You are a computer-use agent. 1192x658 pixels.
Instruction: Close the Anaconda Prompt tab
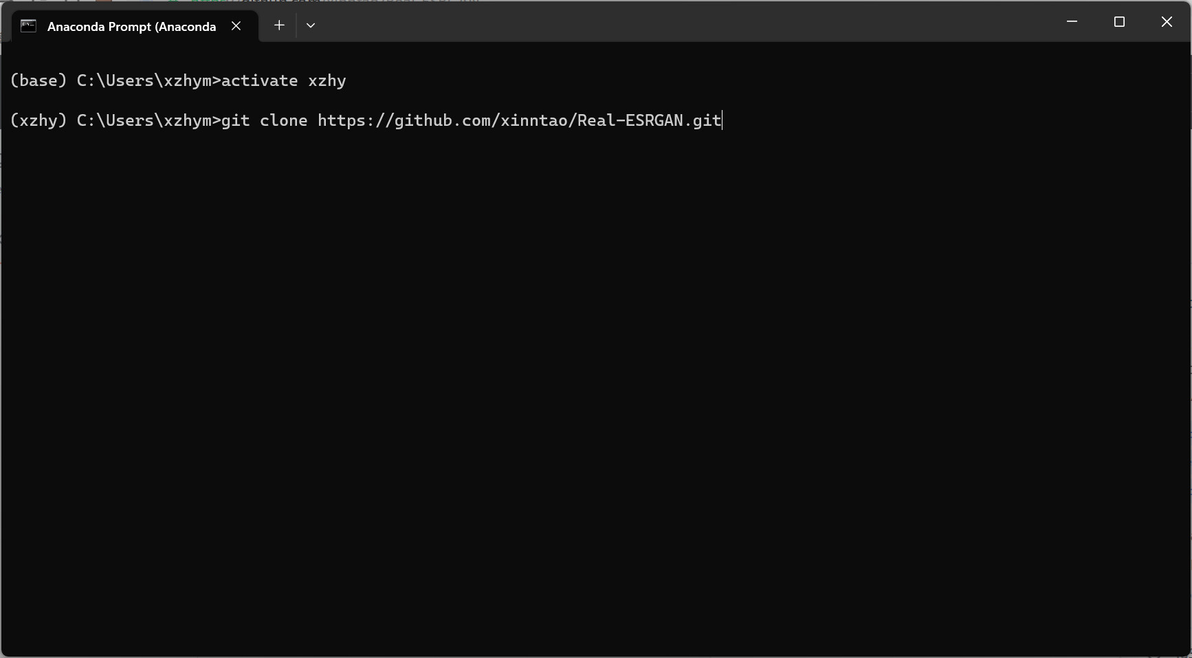(x=236, y=26)
